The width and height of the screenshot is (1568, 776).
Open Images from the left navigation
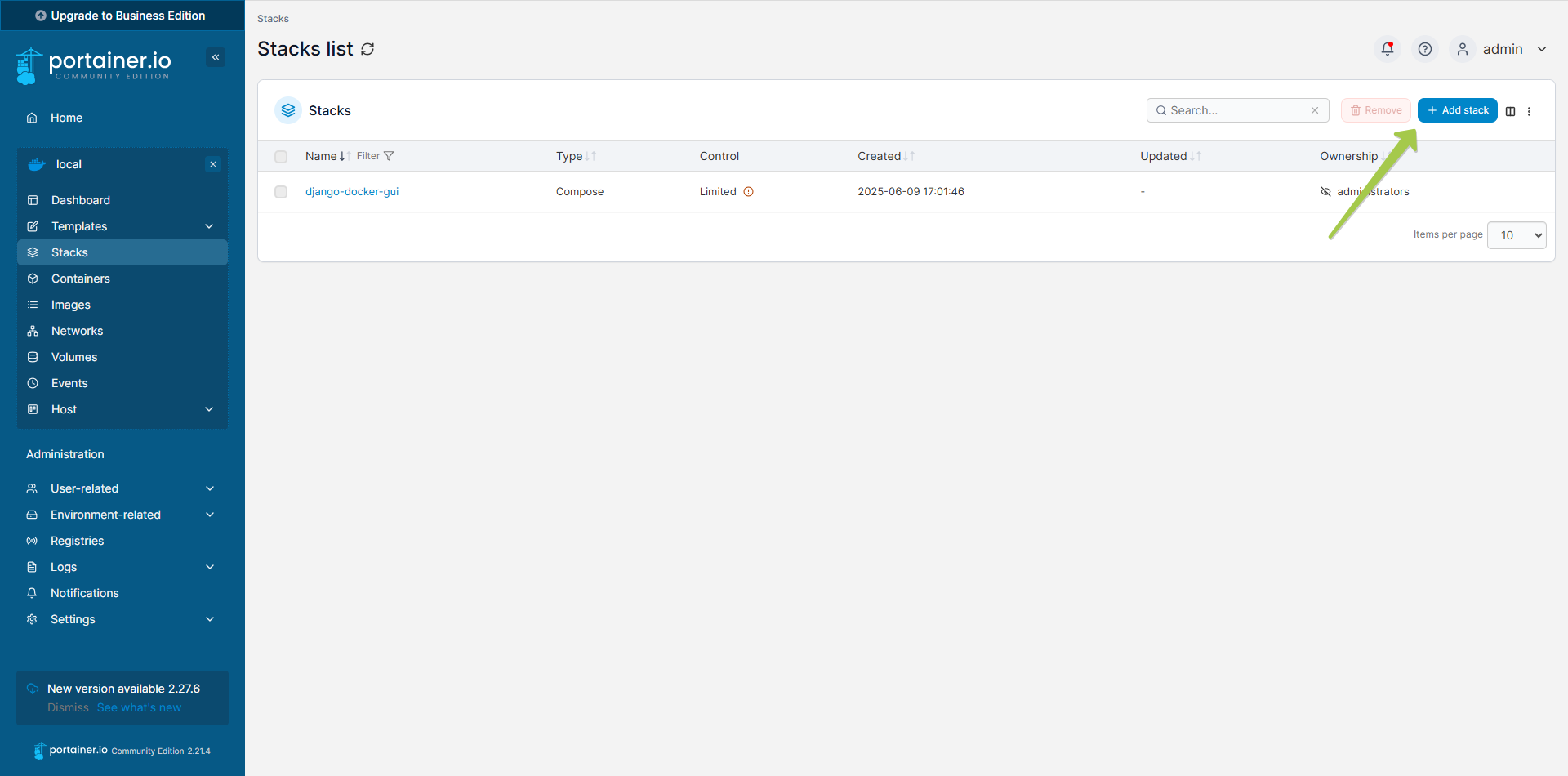coord(33,304)
